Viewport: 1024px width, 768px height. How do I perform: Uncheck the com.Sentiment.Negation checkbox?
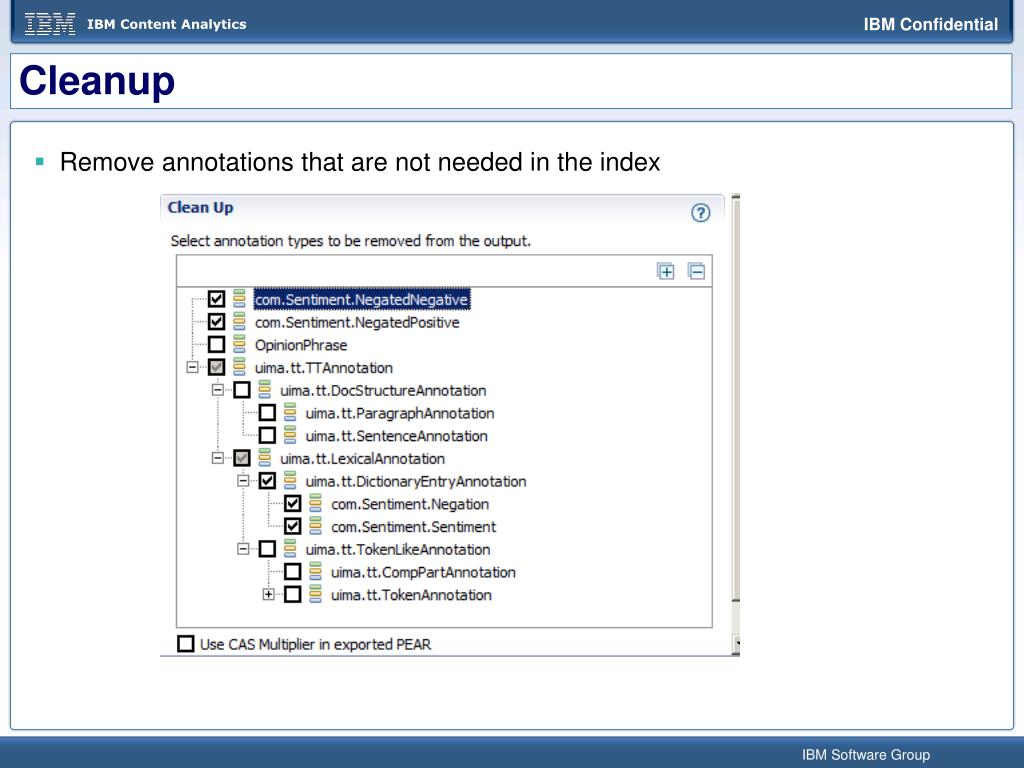point(293,504)
